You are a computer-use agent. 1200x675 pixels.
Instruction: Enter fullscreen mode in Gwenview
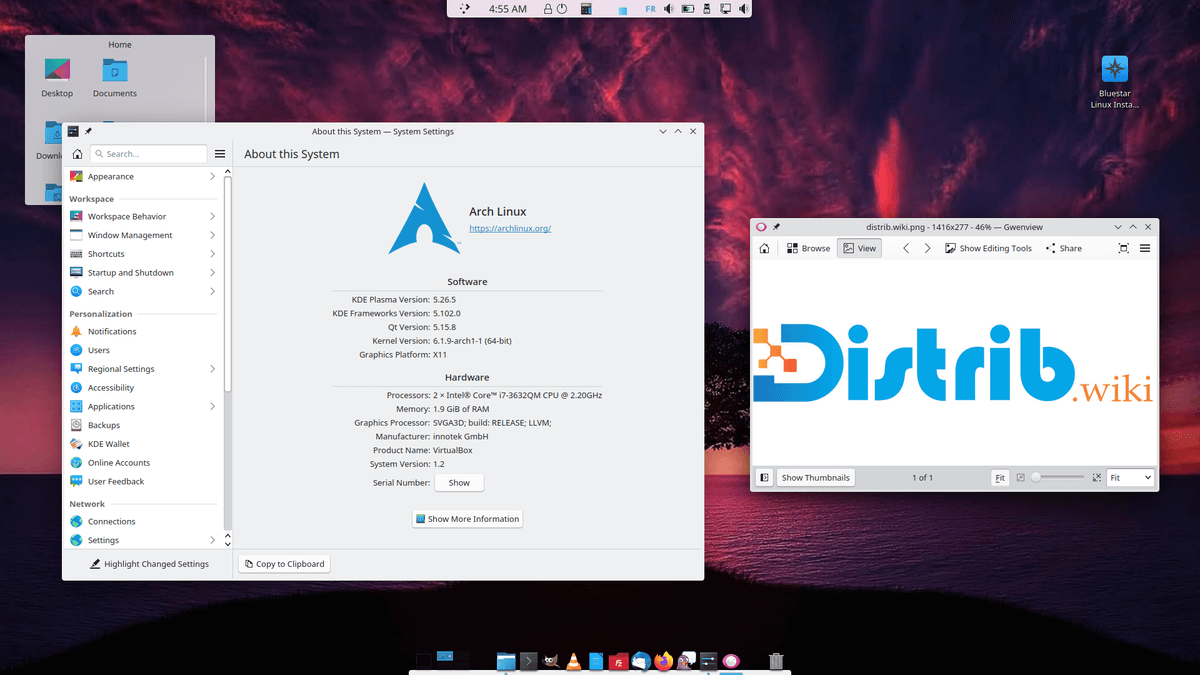(x=1123, y=248)
